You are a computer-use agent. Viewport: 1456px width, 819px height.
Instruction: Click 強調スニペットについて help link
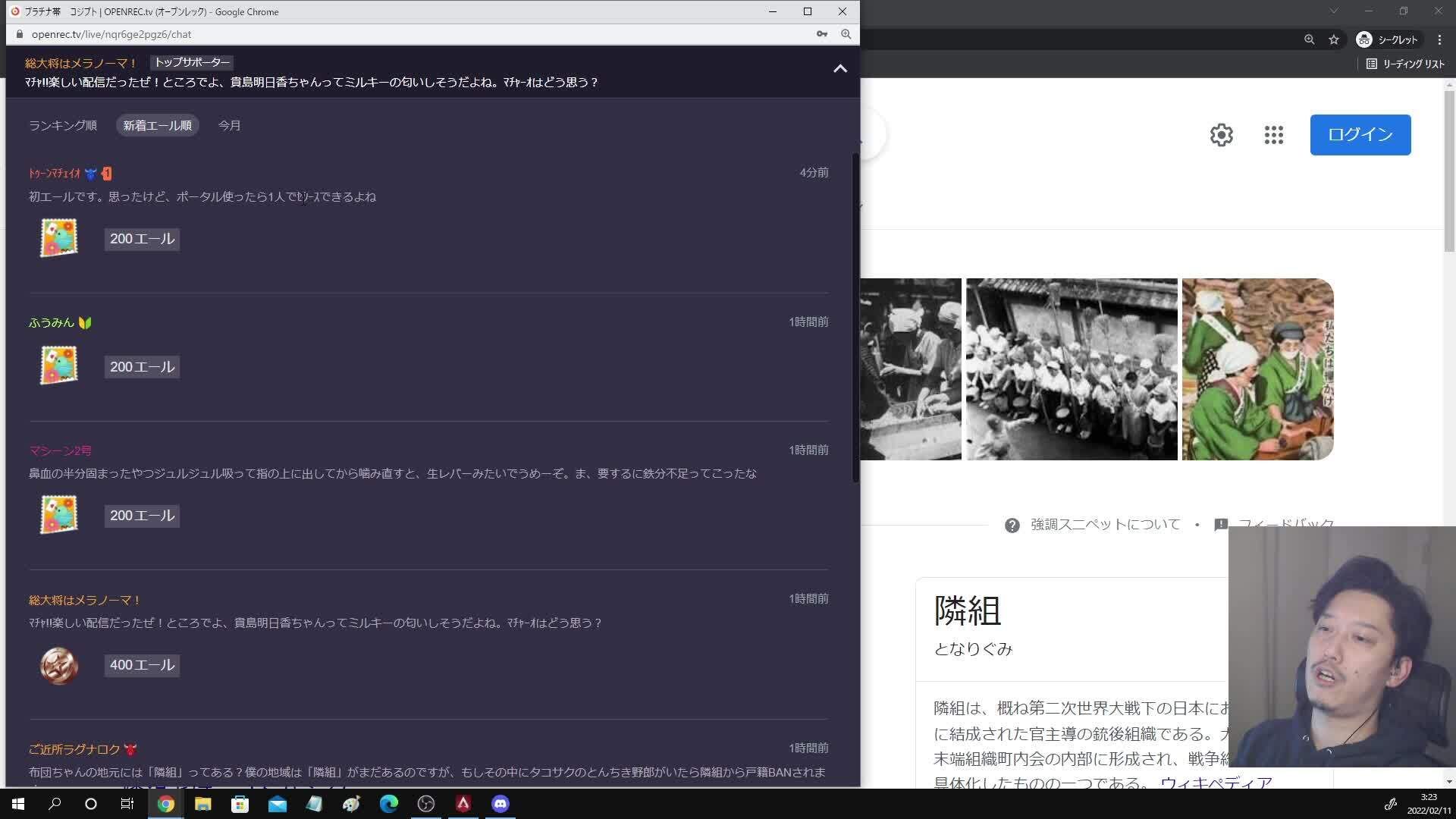[x=1105, y=524]
